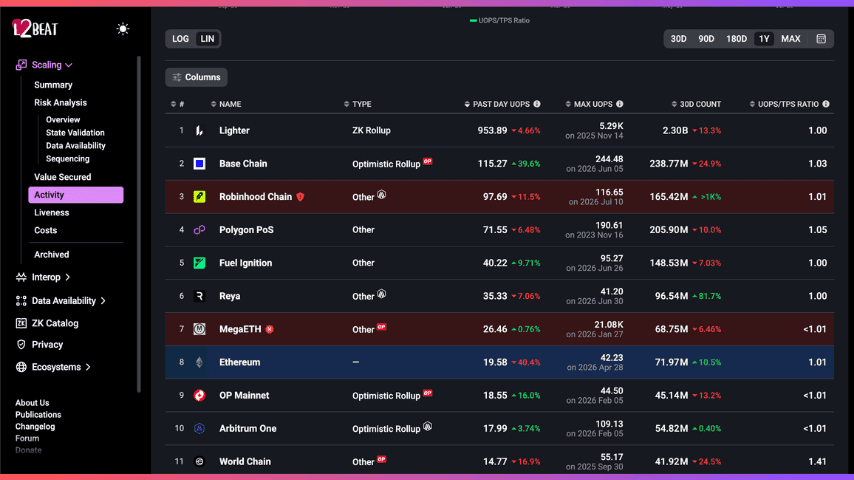Click the L2BEAT logo
The width and height of the screenshot is (854, 480).
(x=35, y=28)
